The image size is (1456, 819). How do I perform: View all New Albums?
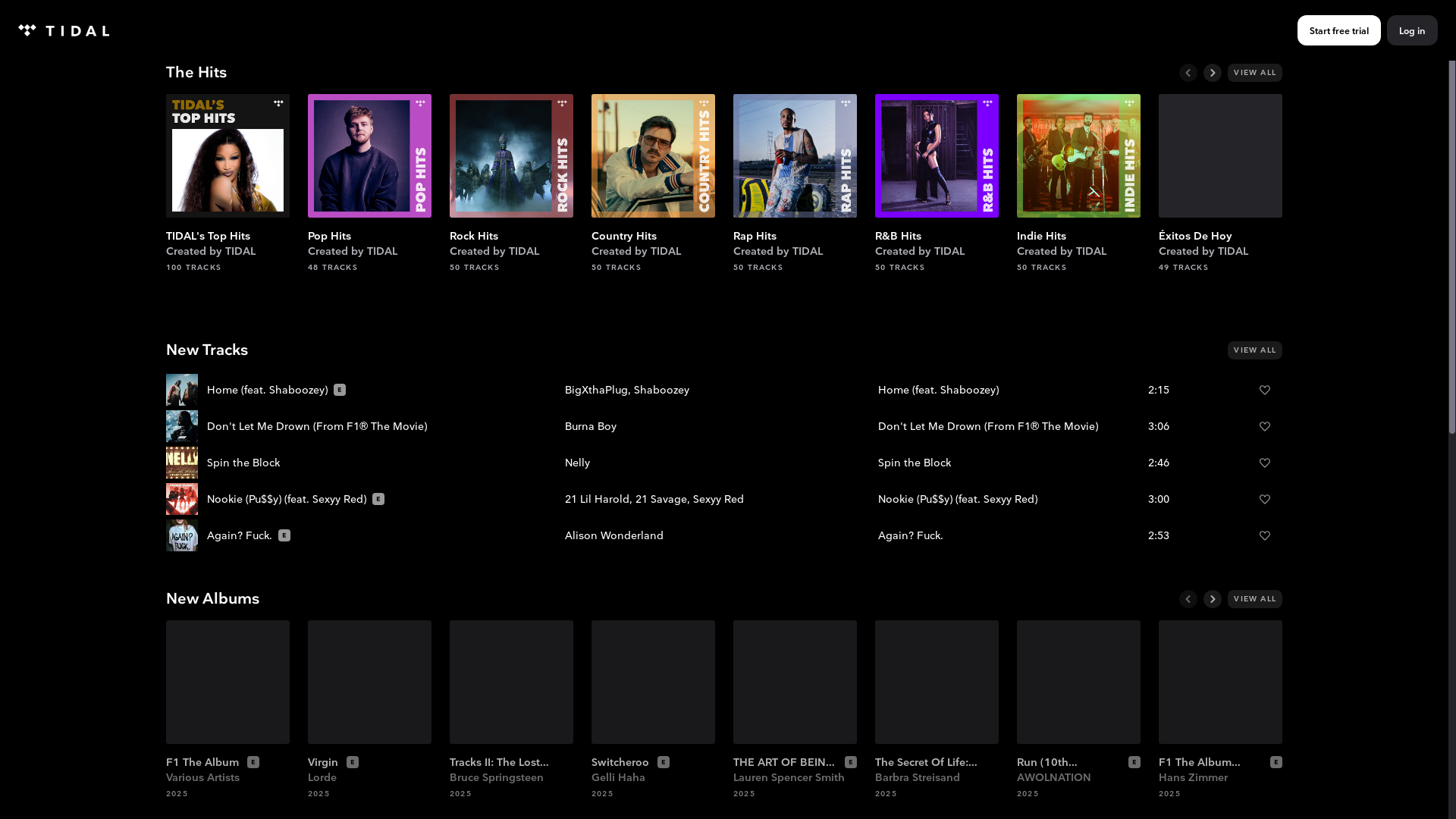pyautogui.click(x=1255, y=599)
